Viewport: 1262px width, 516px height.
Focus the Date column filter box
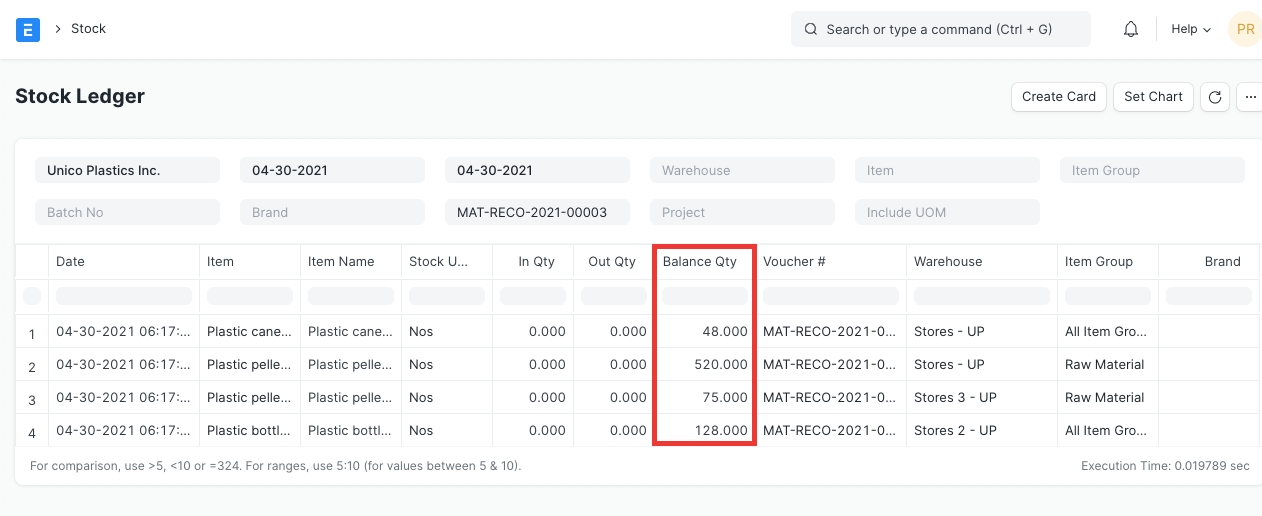(124, 296)
